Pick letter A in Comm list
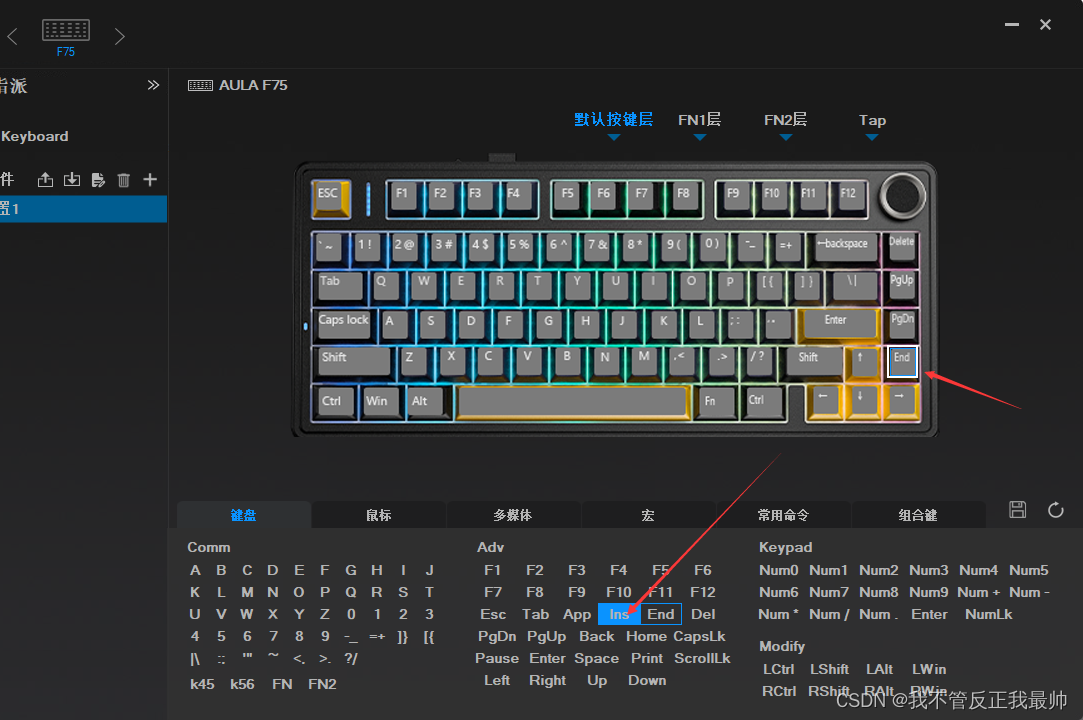This screenshot has width=1083, height=720. click(x=195, y=570)
